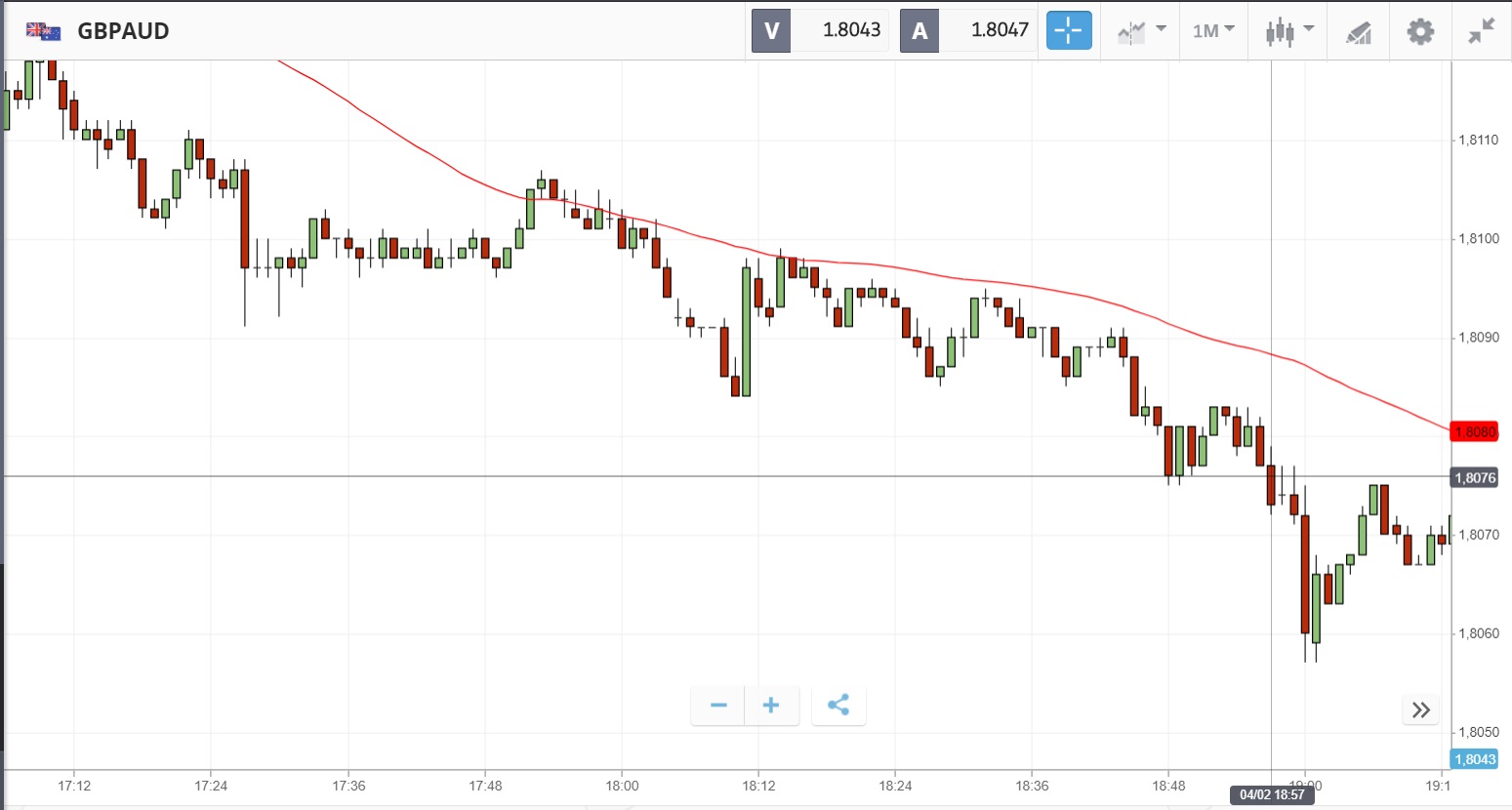Click the collapse chart arrows icon
The height and width of the screenshot is (810, 1512).
[1481, 31]
